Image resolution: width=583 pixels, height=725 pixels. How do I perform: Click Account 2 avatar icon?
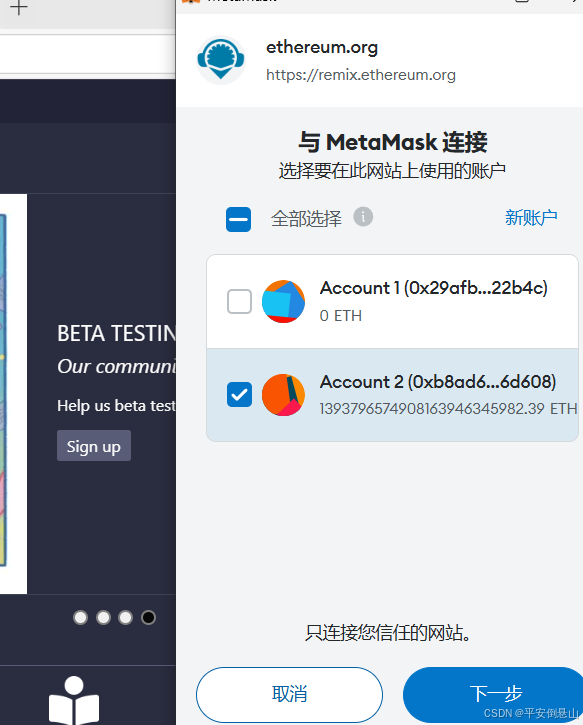coord(283,395)
